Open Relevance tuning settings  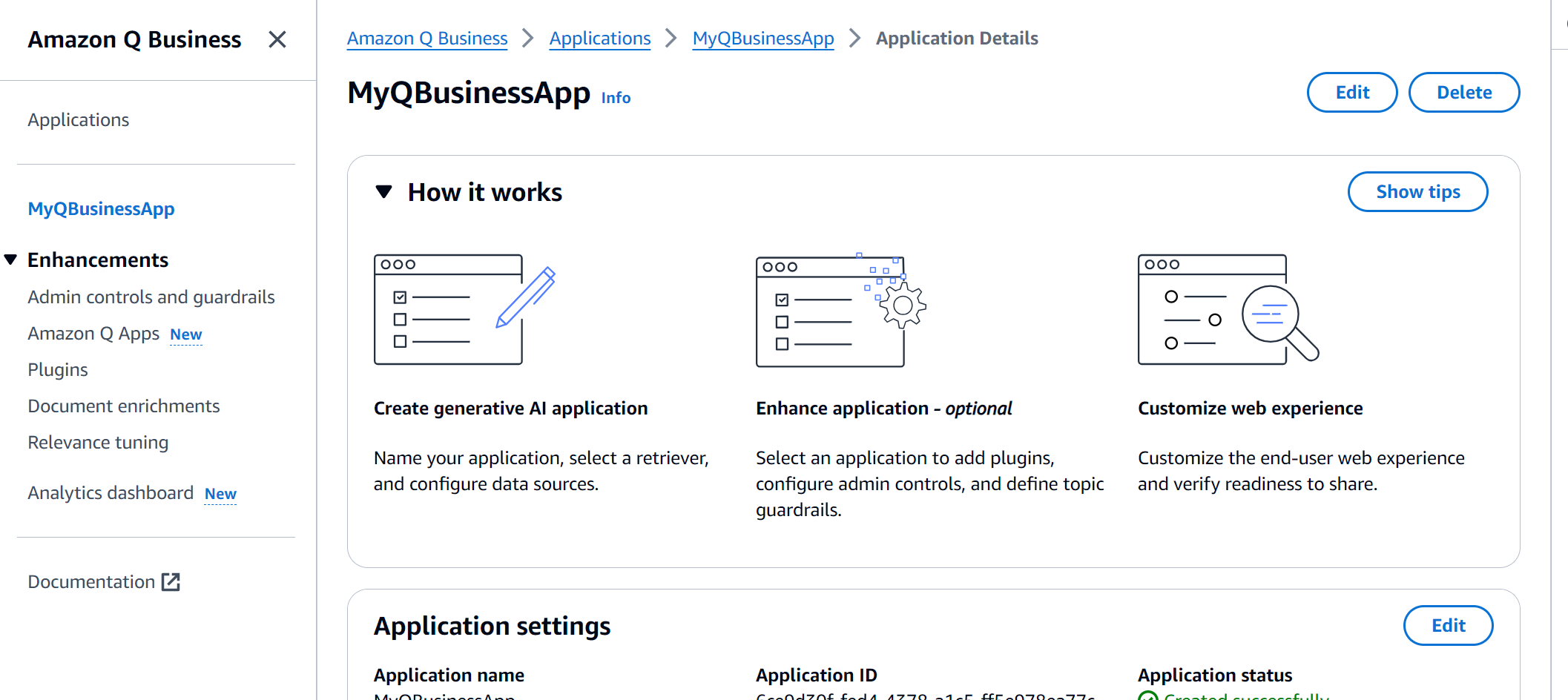pos(98,443)
